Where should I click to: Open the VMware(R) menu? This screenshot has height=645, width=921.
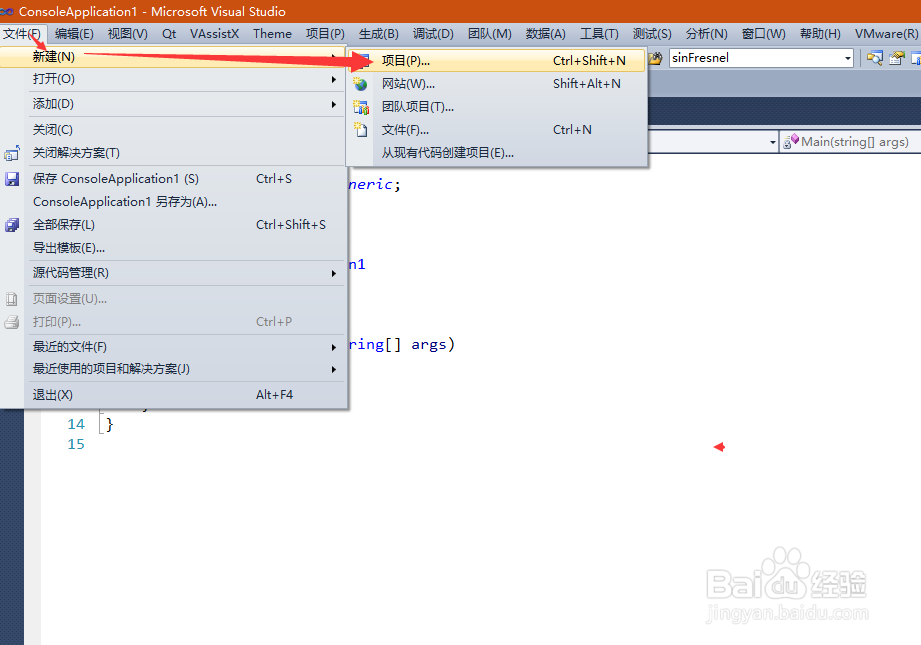pyautogui.click(x=886, y=33)
